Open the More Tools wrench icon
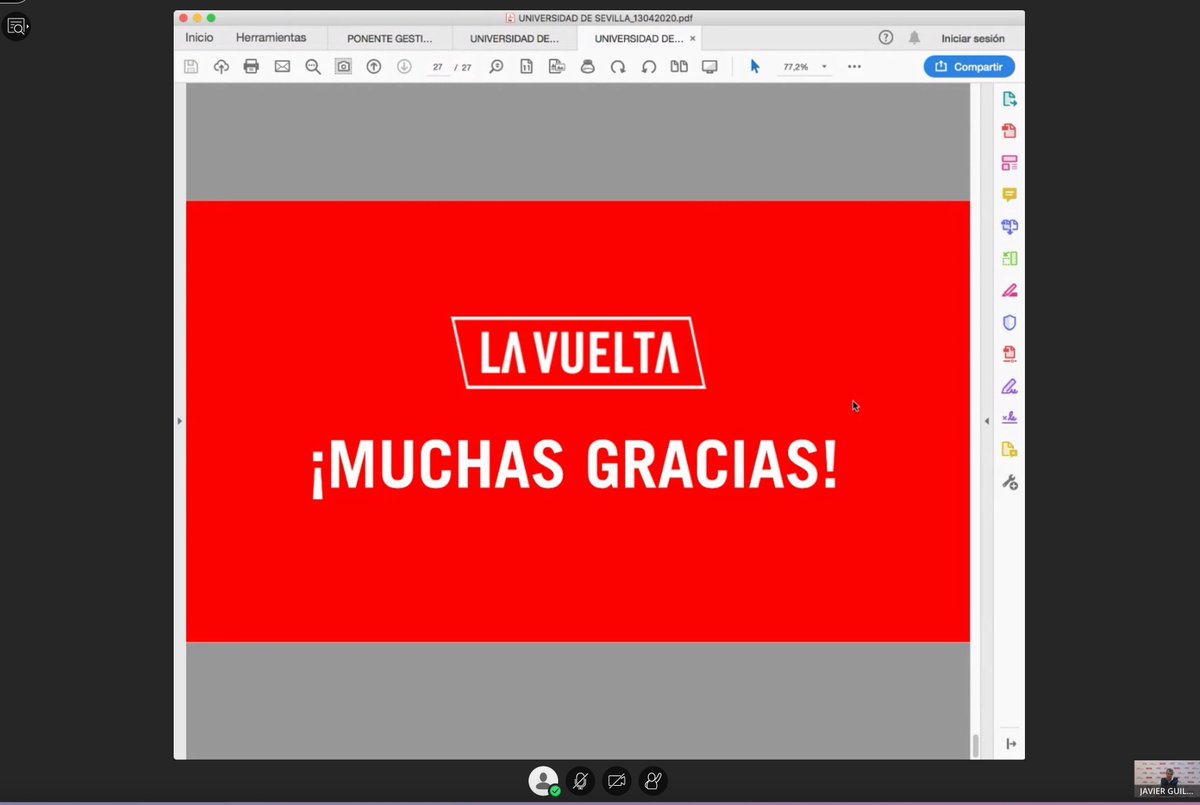The height and width of the screenshot is (805, 1200). [x=1009, y=482]
